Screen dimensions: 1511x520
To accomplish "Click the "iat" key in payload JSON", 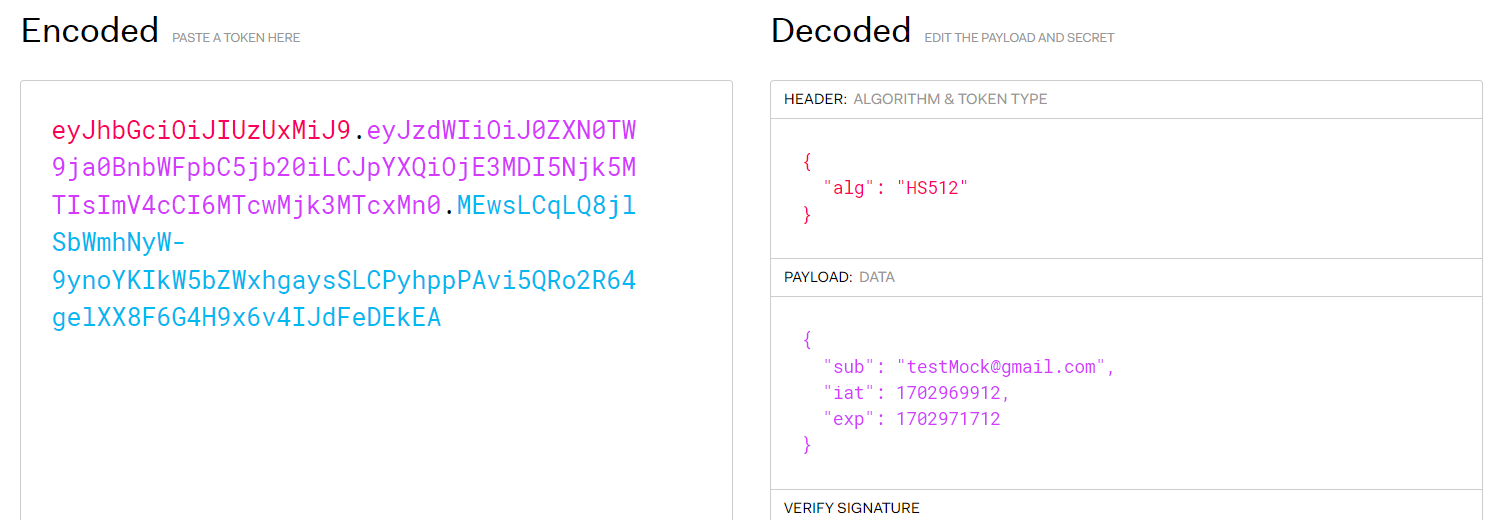I will [x=850, y=393].
